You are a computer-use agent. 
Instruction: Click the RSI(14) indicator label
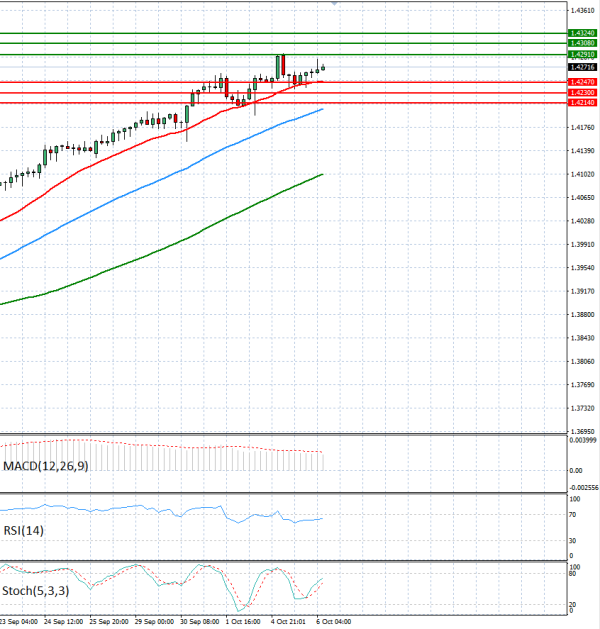pos(24,530)
